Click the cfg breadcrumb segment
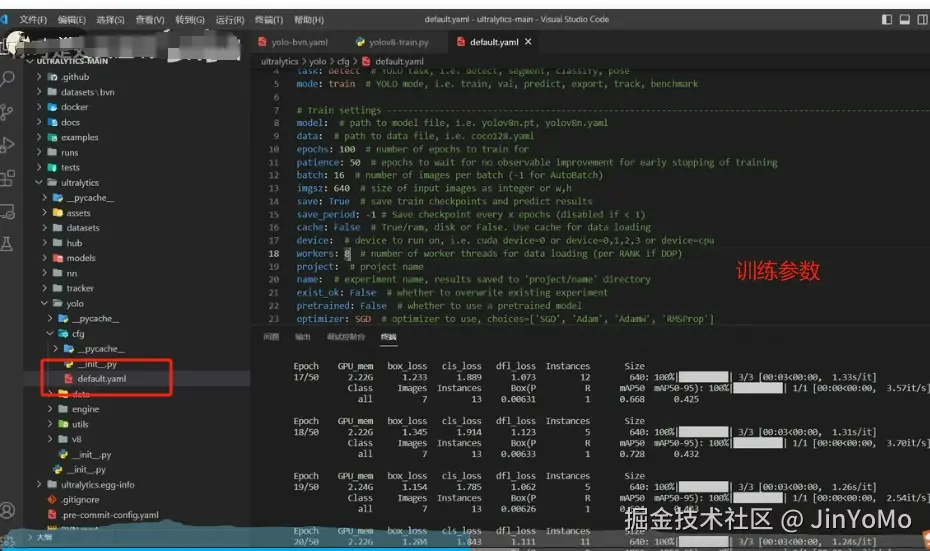This screenshot has width=930, height=551. point(343,61)
